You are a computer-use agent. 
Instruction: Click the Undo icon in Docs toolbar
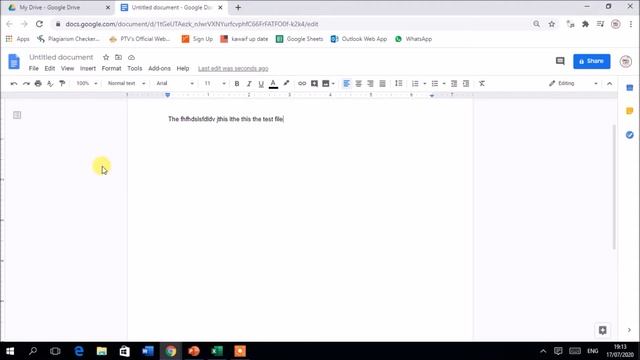pyautogui.click(x=14, y=83)
